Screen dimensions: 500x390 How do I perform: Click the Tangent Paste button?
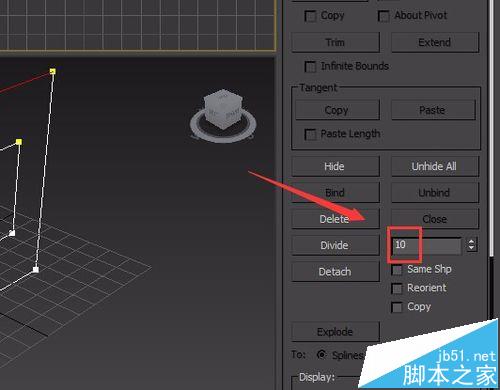point(433,110)
